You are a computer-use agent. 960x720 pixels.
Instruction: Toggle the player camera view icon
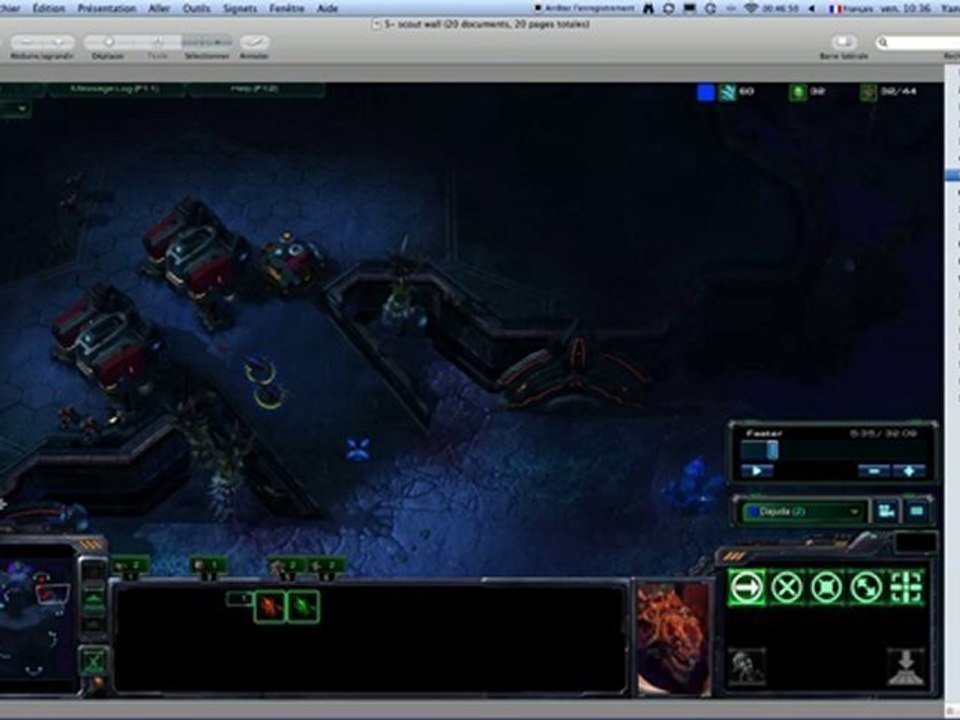click(x=886, y=511)
